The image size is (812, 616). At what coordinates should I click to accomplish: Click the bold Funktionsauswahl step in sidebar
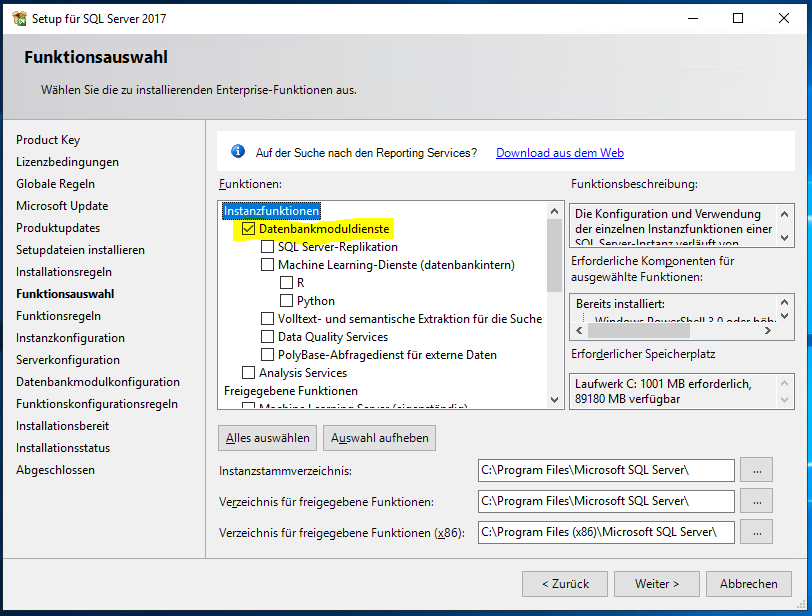pyautogui.click(x=65, y=294)
